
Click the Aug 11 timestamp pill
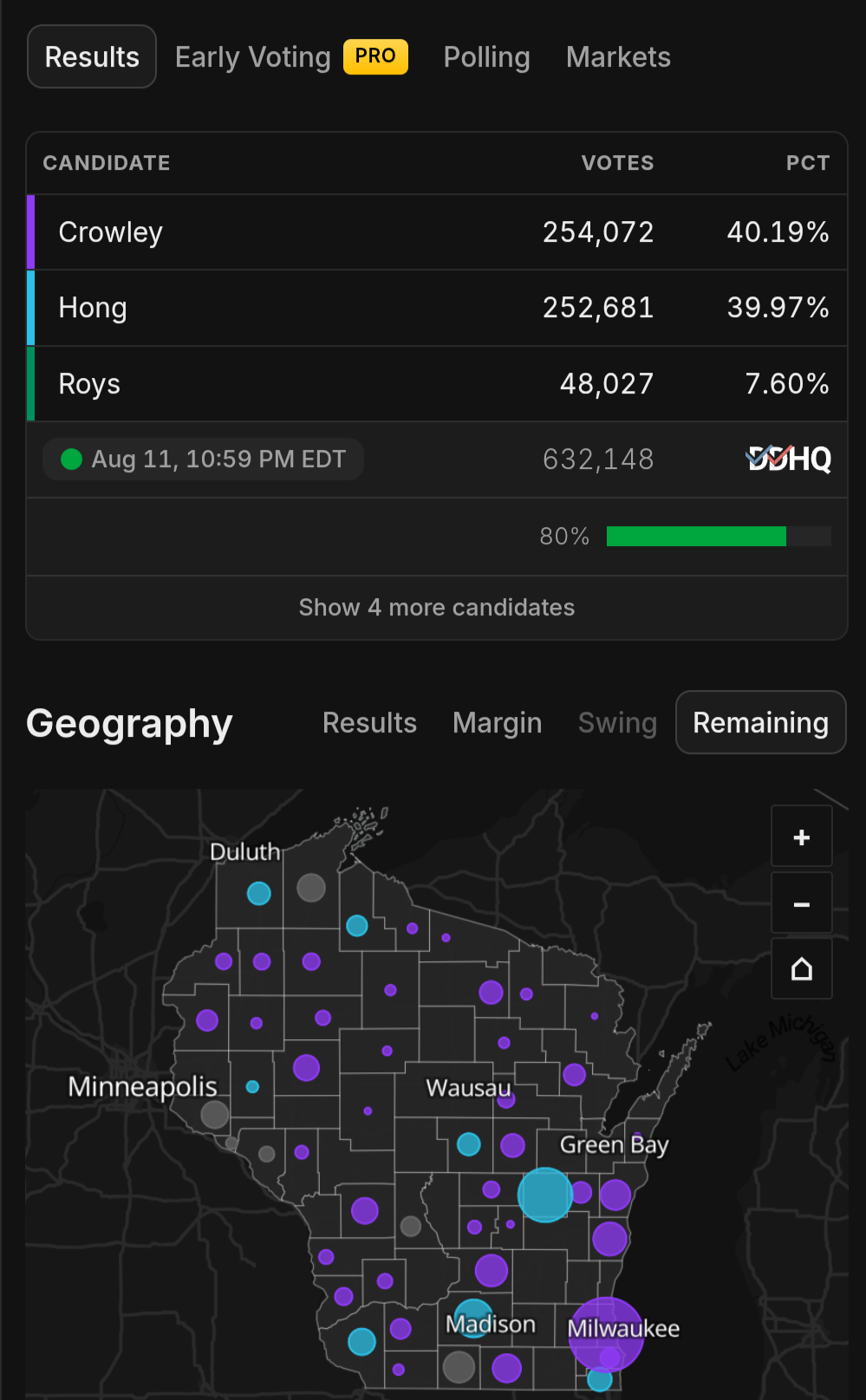[x=203, y=459]
